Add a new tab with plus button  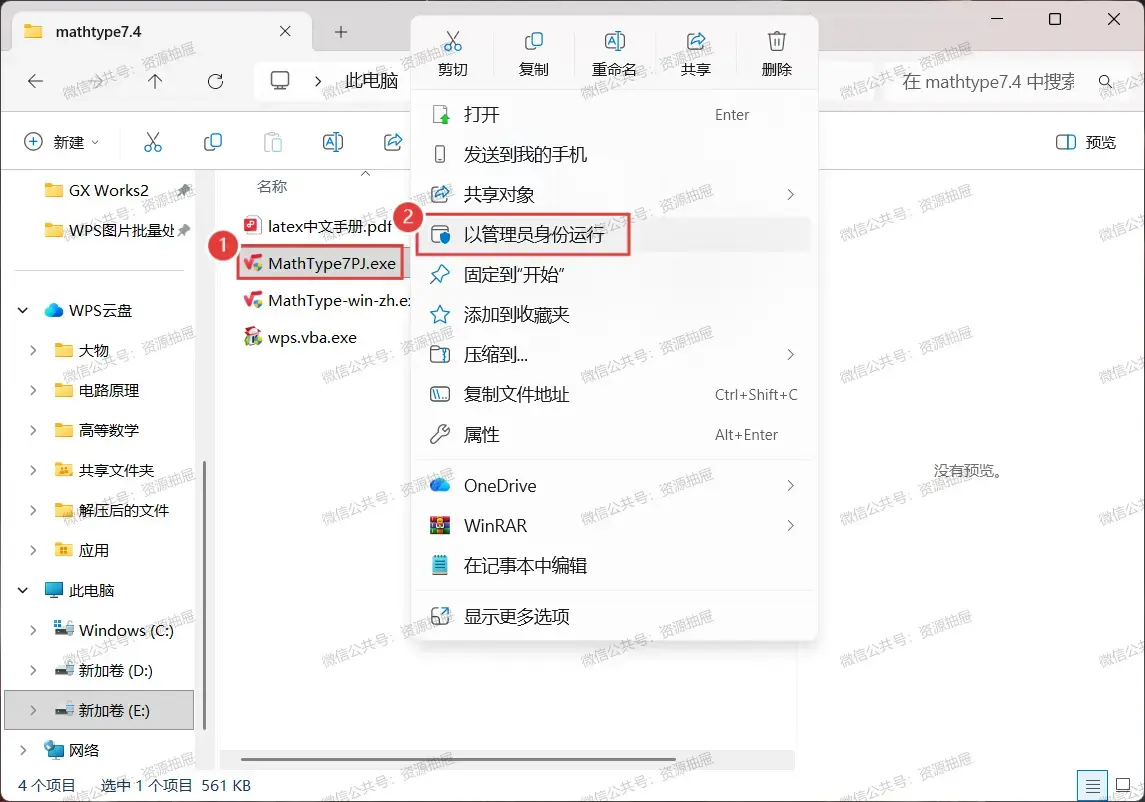pos(341,31)
